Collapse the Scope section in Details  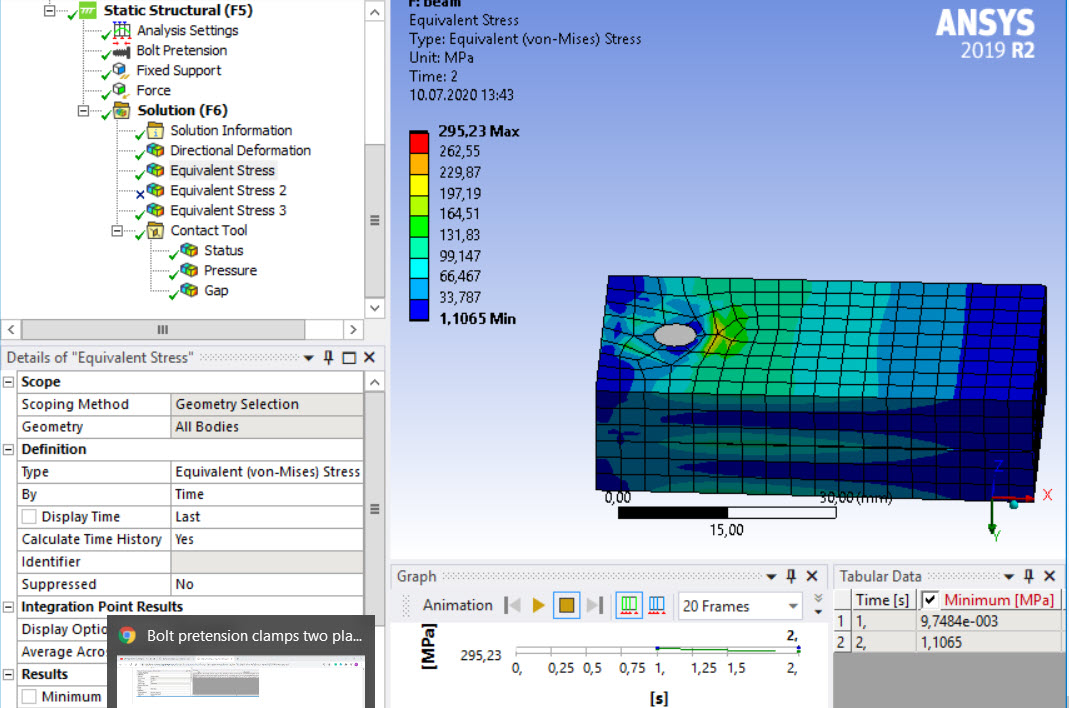click(8, 381)
